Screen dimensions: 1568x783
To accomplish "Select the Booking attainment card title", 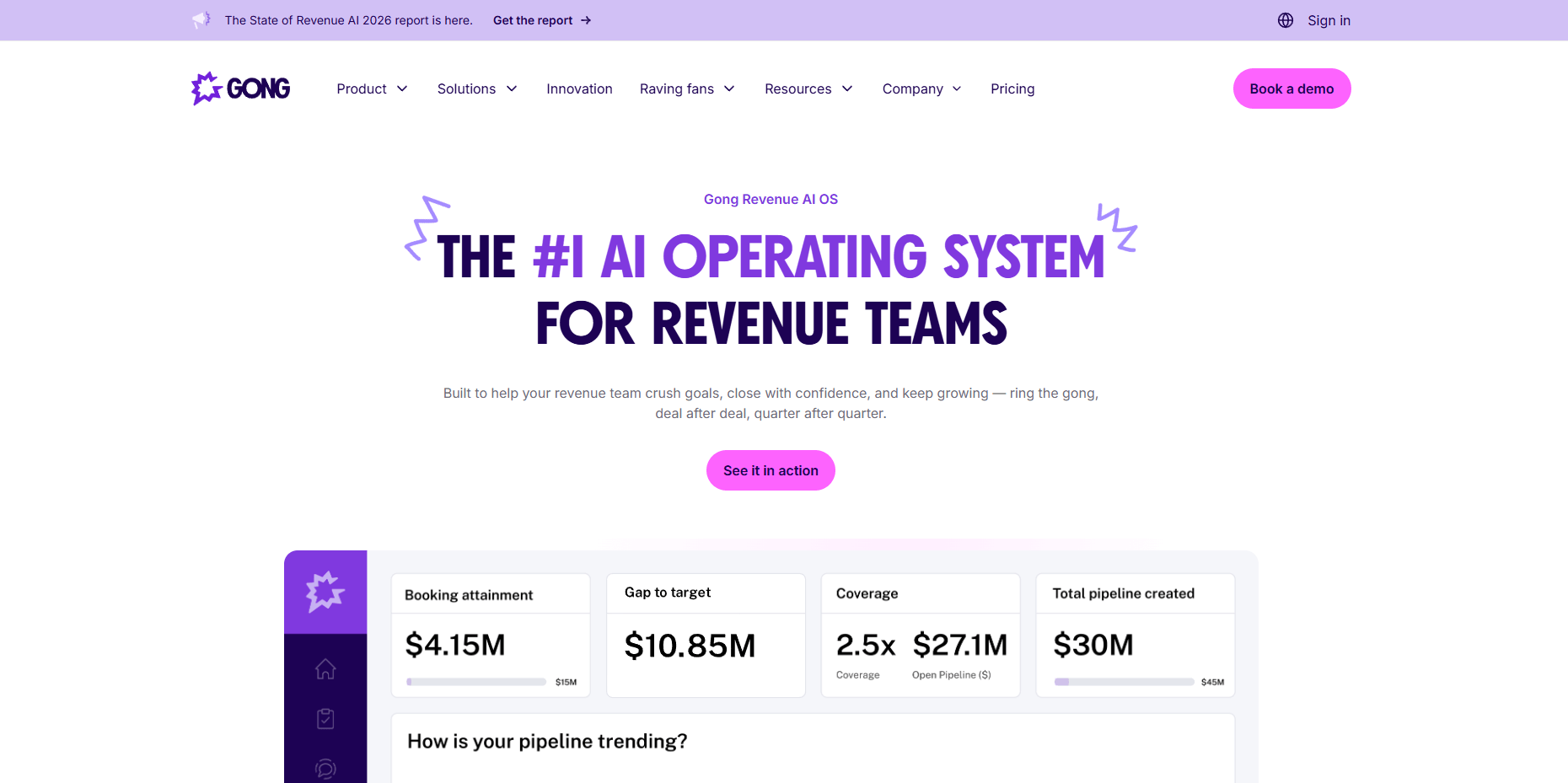I will pyautogui.click(x=469, y=595).
